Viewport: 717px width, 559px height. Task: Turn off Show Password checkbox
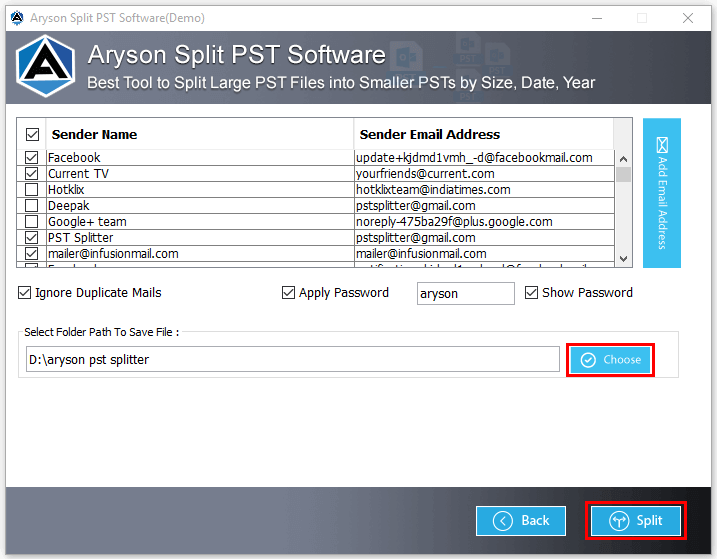click(531, 292)
